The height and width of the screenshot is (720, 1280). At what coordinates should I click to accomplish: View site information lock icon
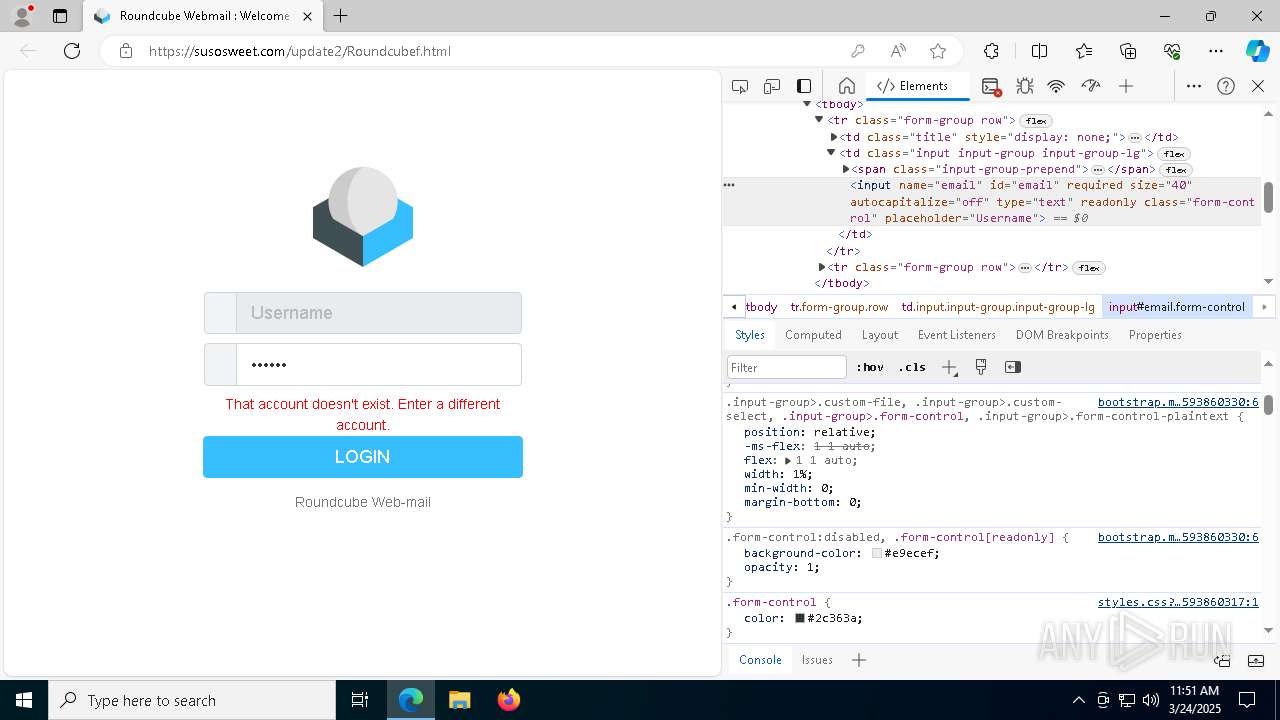pos(126,51)
